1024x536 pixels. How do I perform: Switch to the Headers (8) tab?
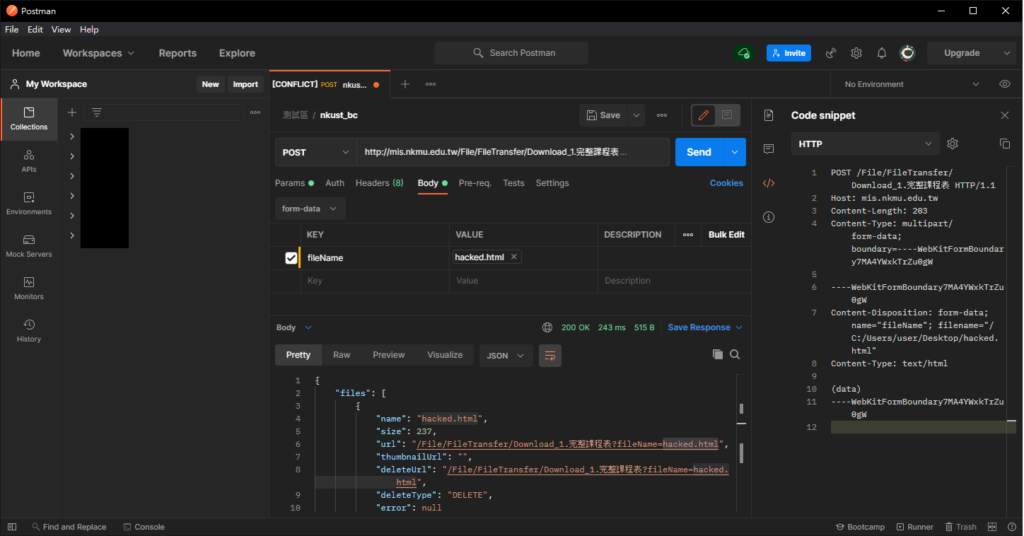coord(379,183)
